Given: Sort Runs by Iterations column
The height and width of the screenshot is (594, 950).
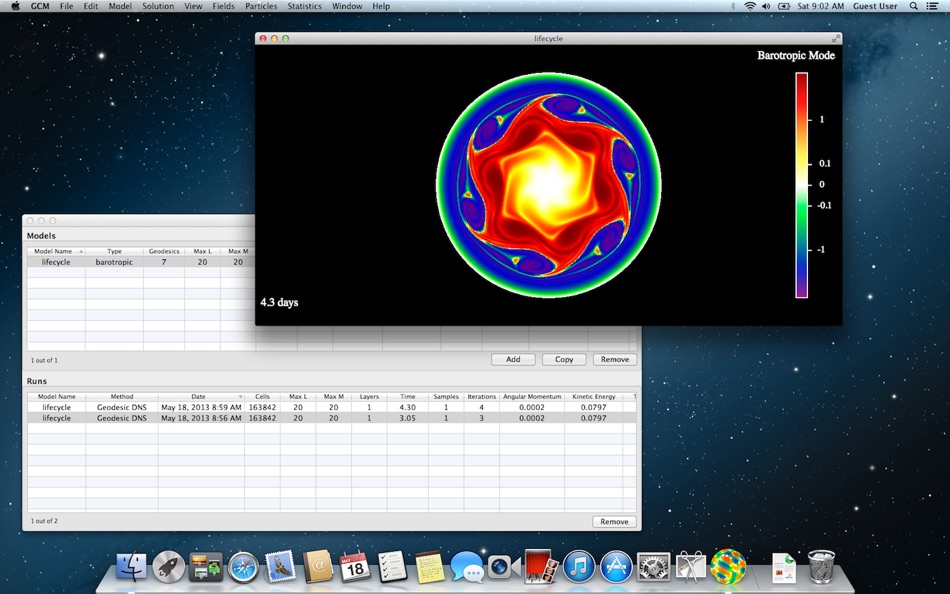Looking at the screenshot, I should 482,396.
